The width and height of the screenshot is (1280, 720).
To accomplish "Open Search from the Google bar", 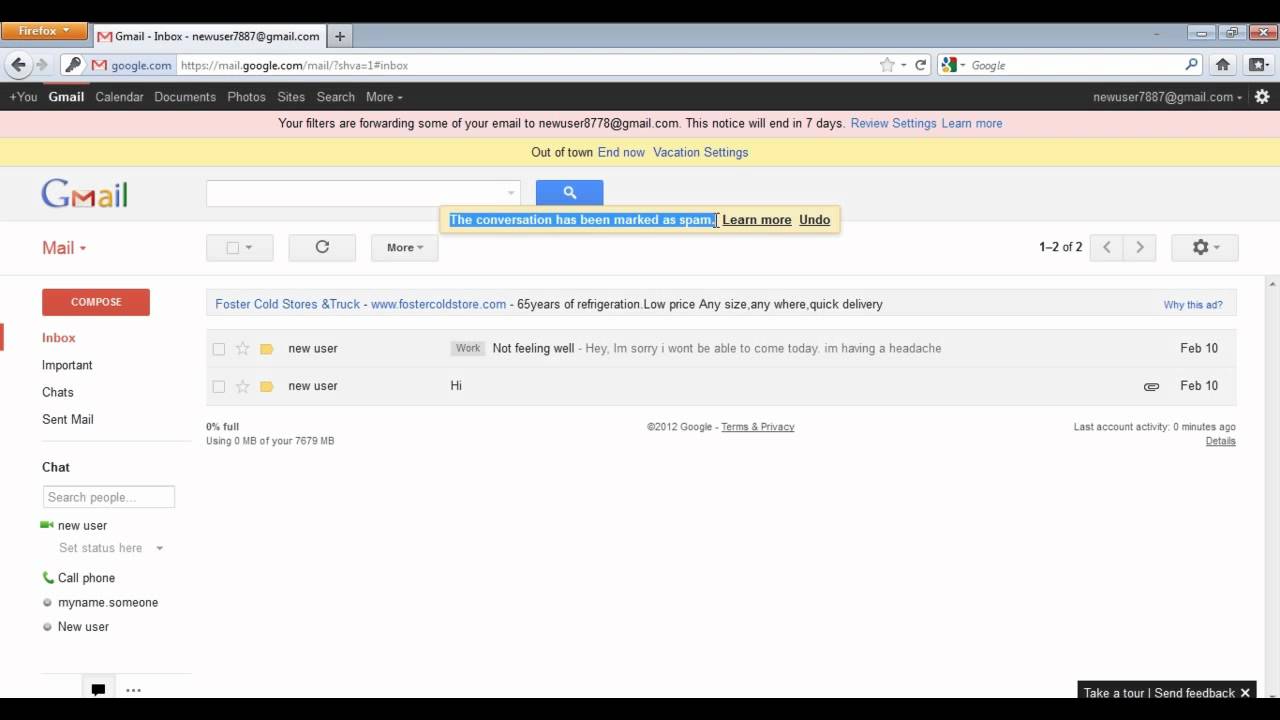I will (x=336, y=97).
